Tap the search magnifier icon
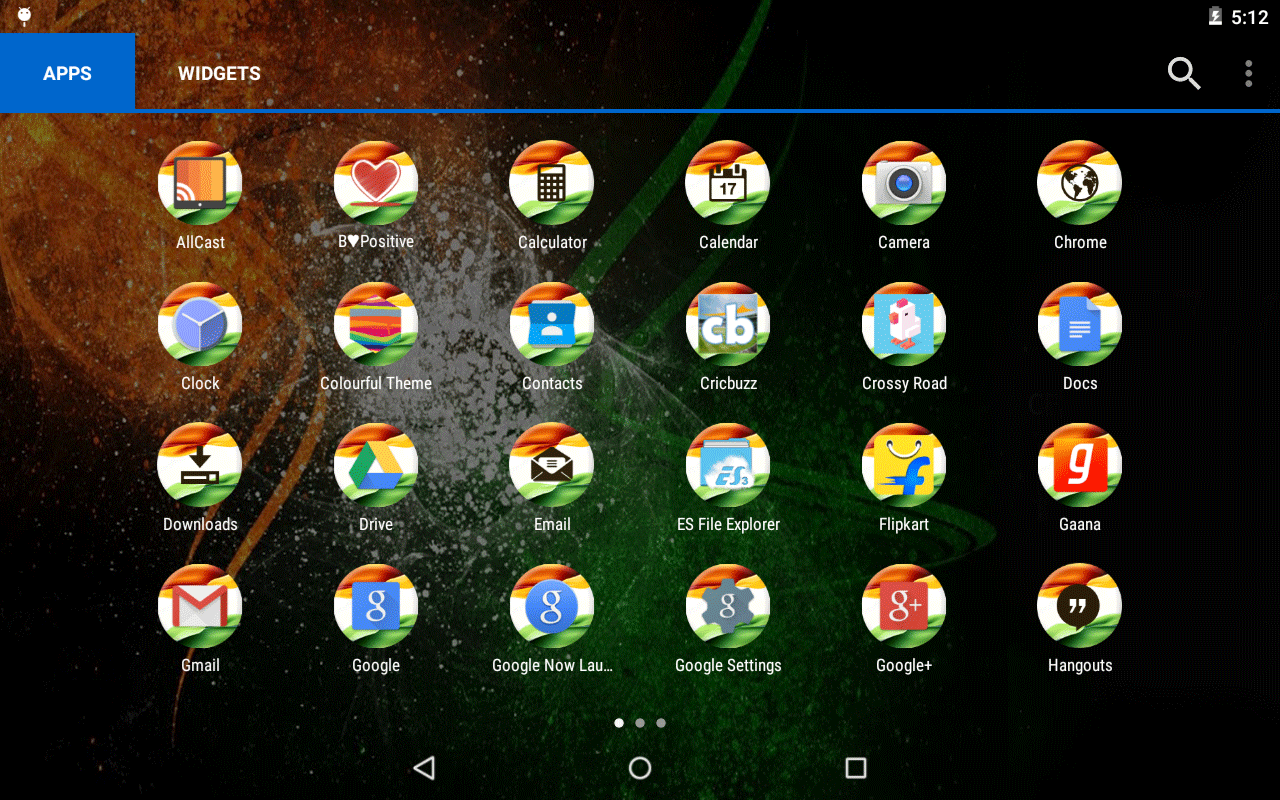This screenshot has width=1280, height=800. (1184, 73)
